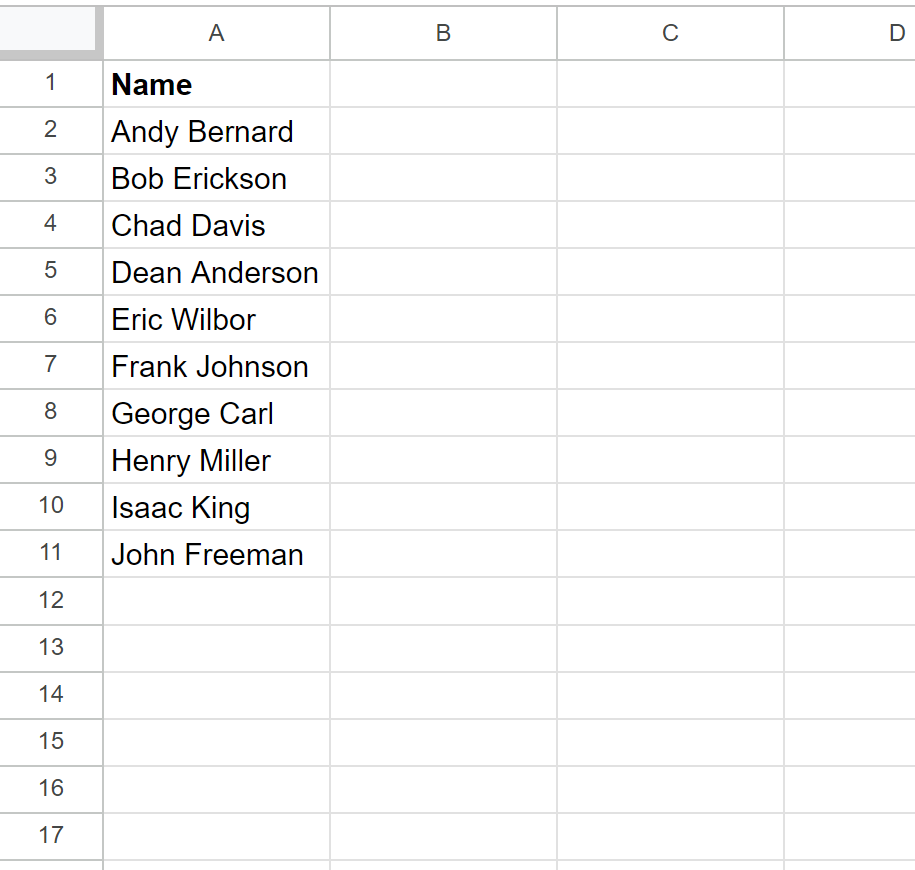Click the Name header cell

[x=216, y=83]
